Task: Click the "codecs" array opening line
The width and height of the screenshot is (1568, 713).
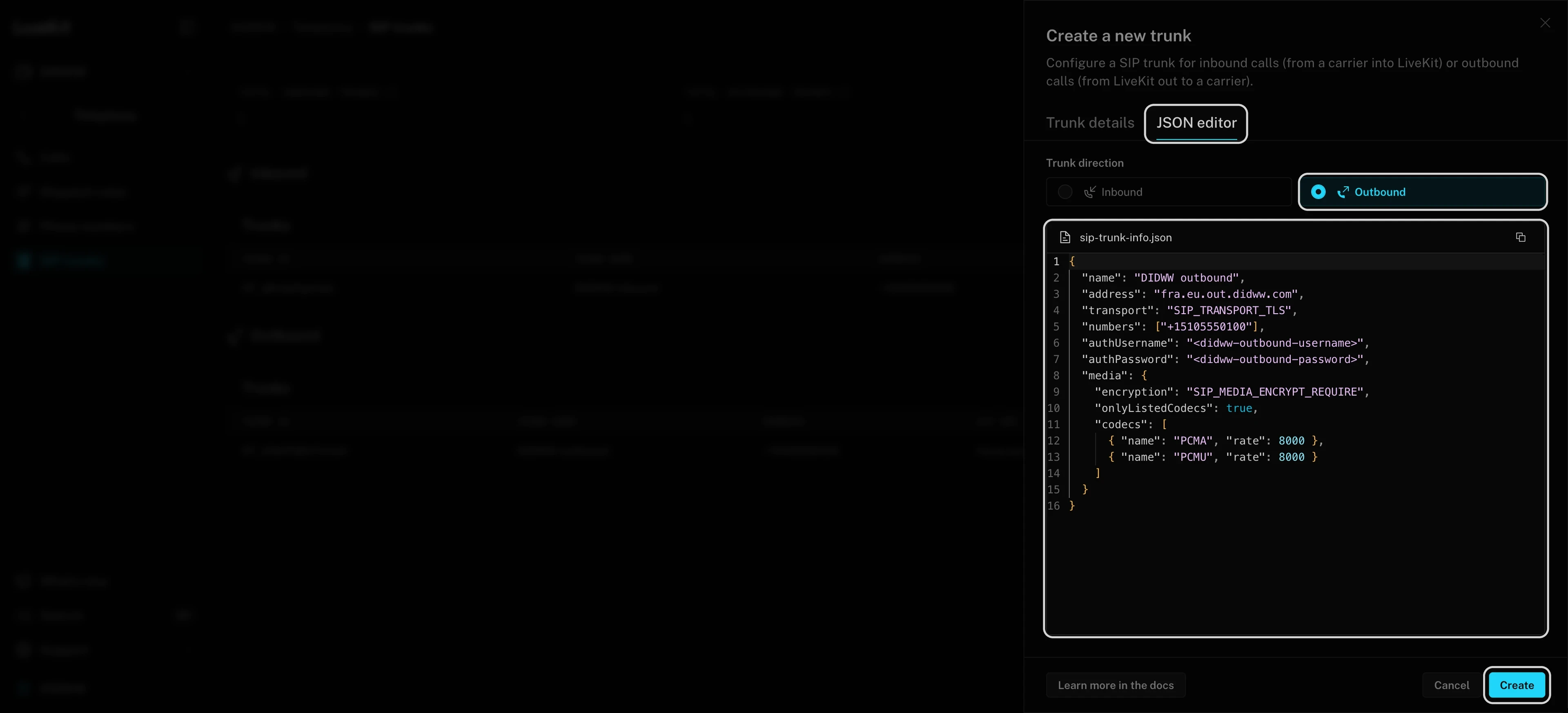Action: (1130, 424)
